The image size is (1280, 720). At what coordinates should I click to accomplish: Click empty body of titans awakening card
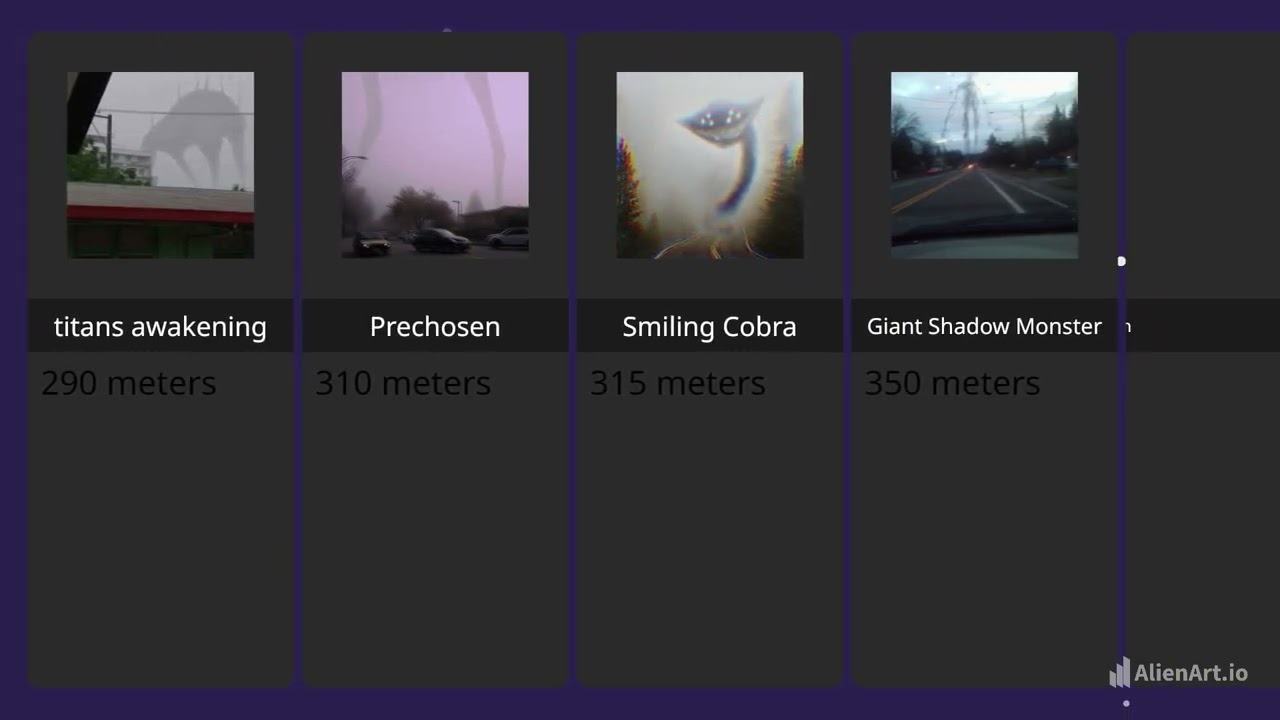(x=160, y=540)
